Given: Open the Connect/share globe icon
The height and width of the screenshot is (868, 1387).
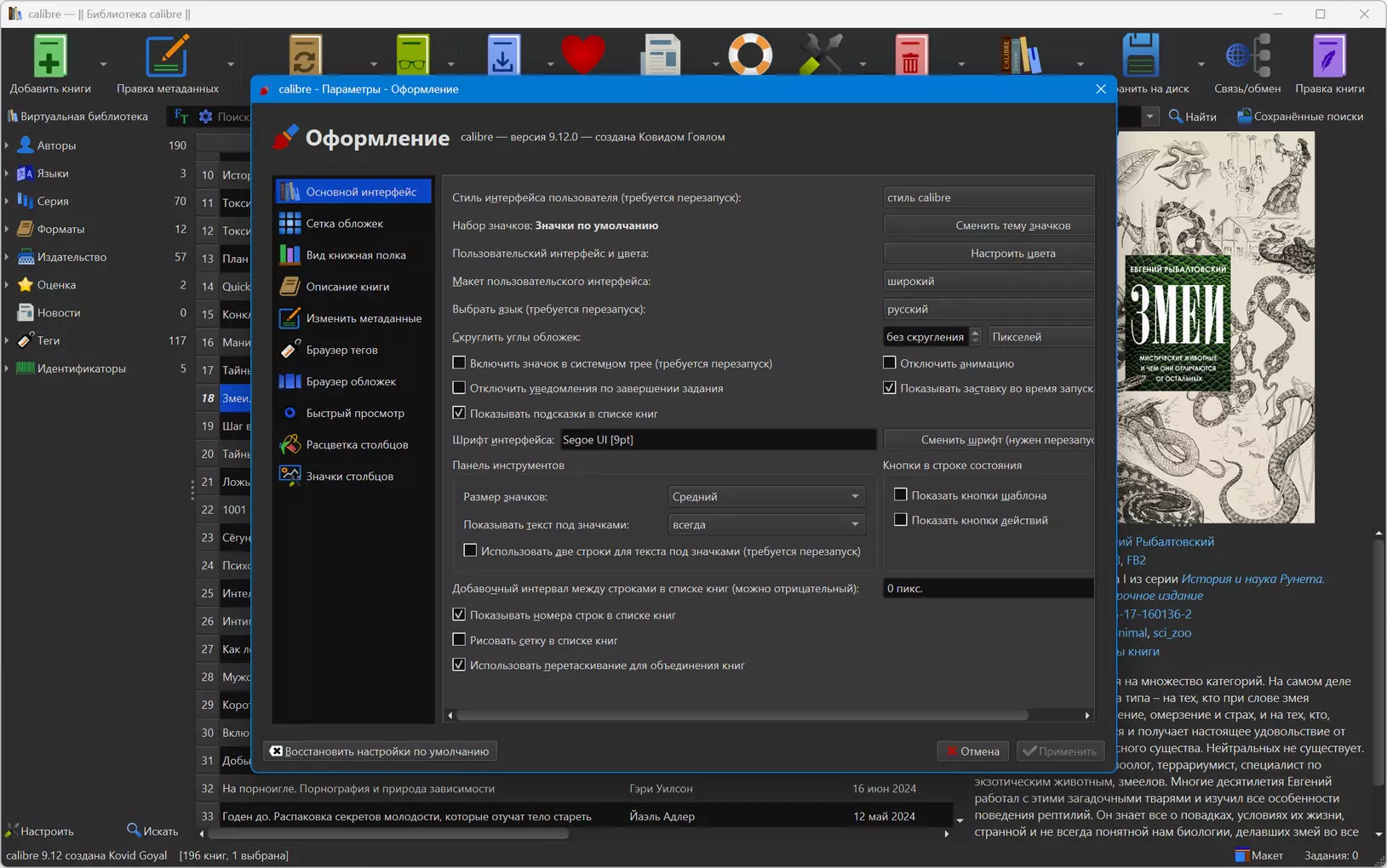Looking at the screenshot, I should click(1247, 56).
